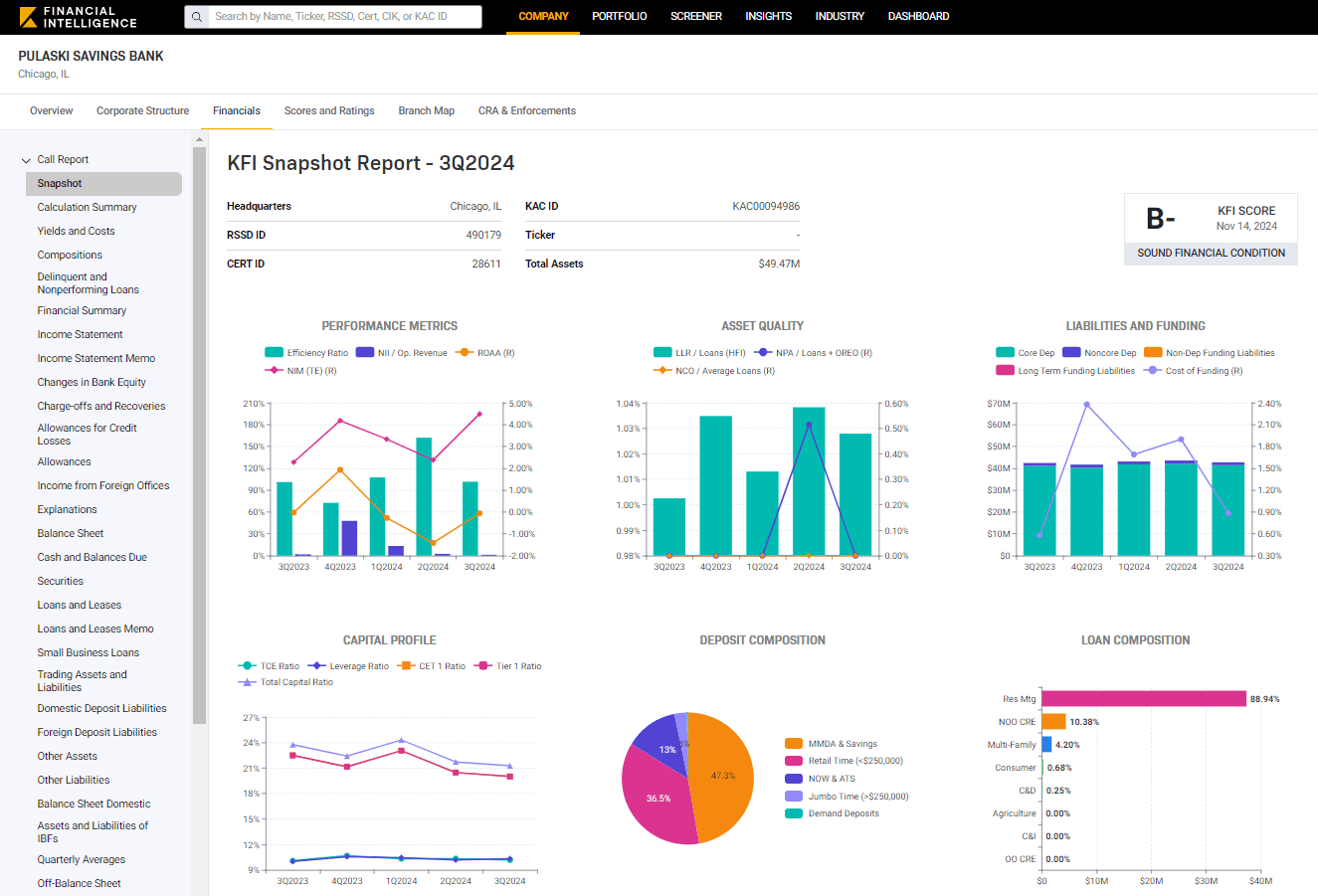The height and width of the screenshot is (896, 1318).
Task: Click the MMDA & Savings legend swatch
Action: pyautogui.click(x=793, y=744)
